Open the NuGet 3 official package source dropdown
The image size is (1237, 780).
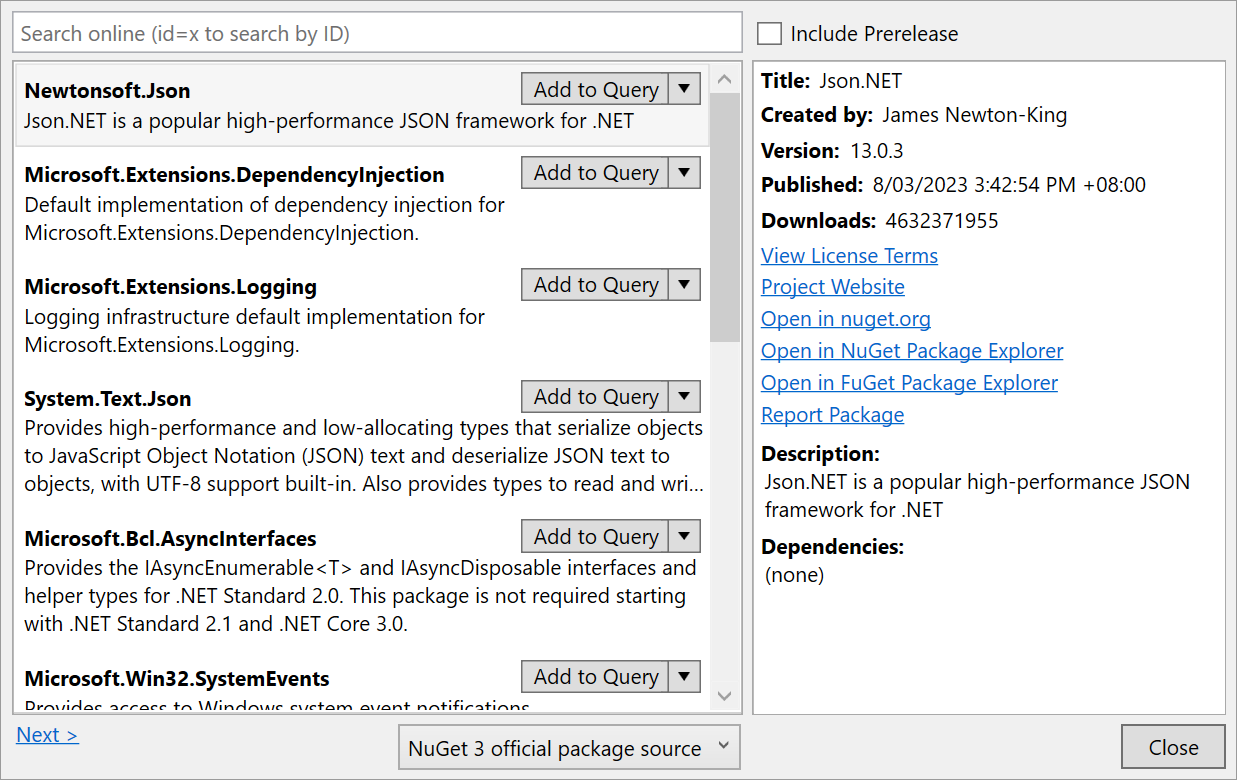coord(569,748)
